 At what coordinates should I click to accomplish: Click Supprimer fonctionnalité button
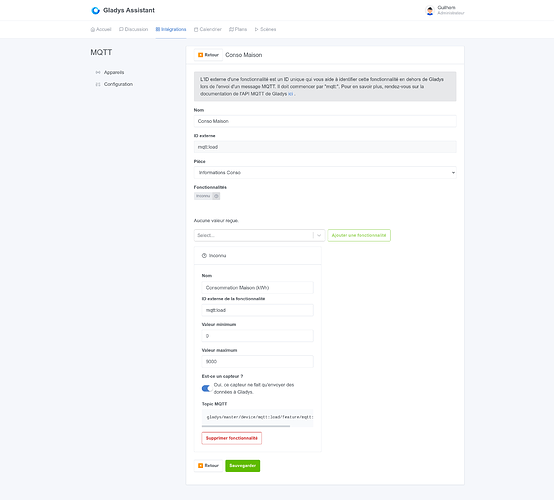point(231,438)
